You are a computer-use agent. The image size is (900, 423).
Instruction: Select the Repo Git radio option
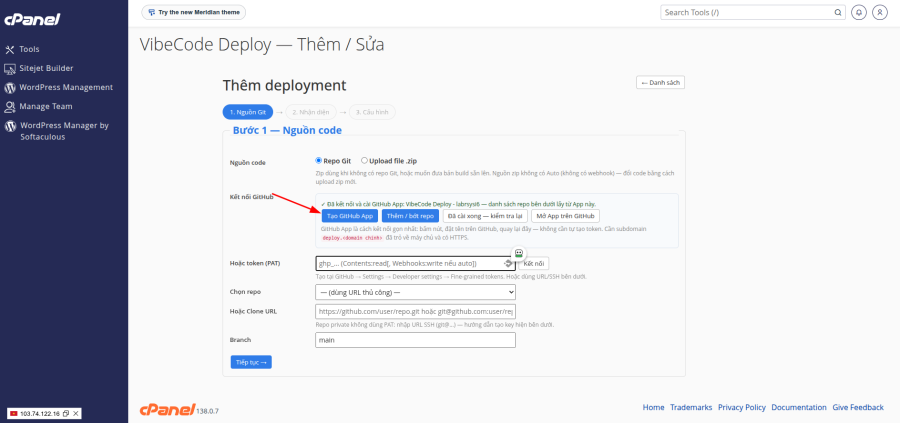point(319,161)
